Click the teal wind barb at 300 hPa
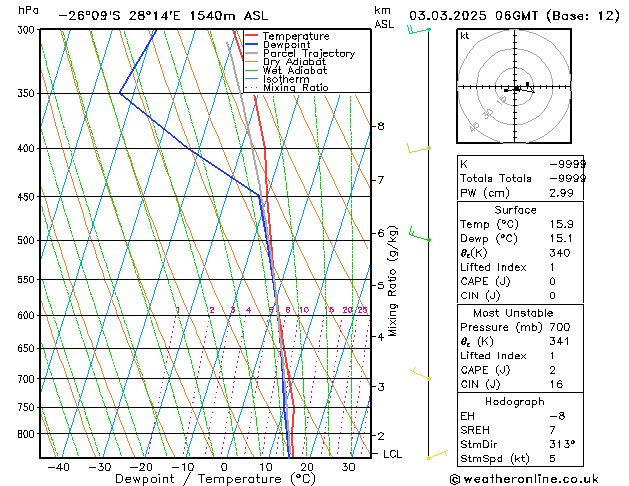This screenshot has height=486, width=629. coord(419,30)
